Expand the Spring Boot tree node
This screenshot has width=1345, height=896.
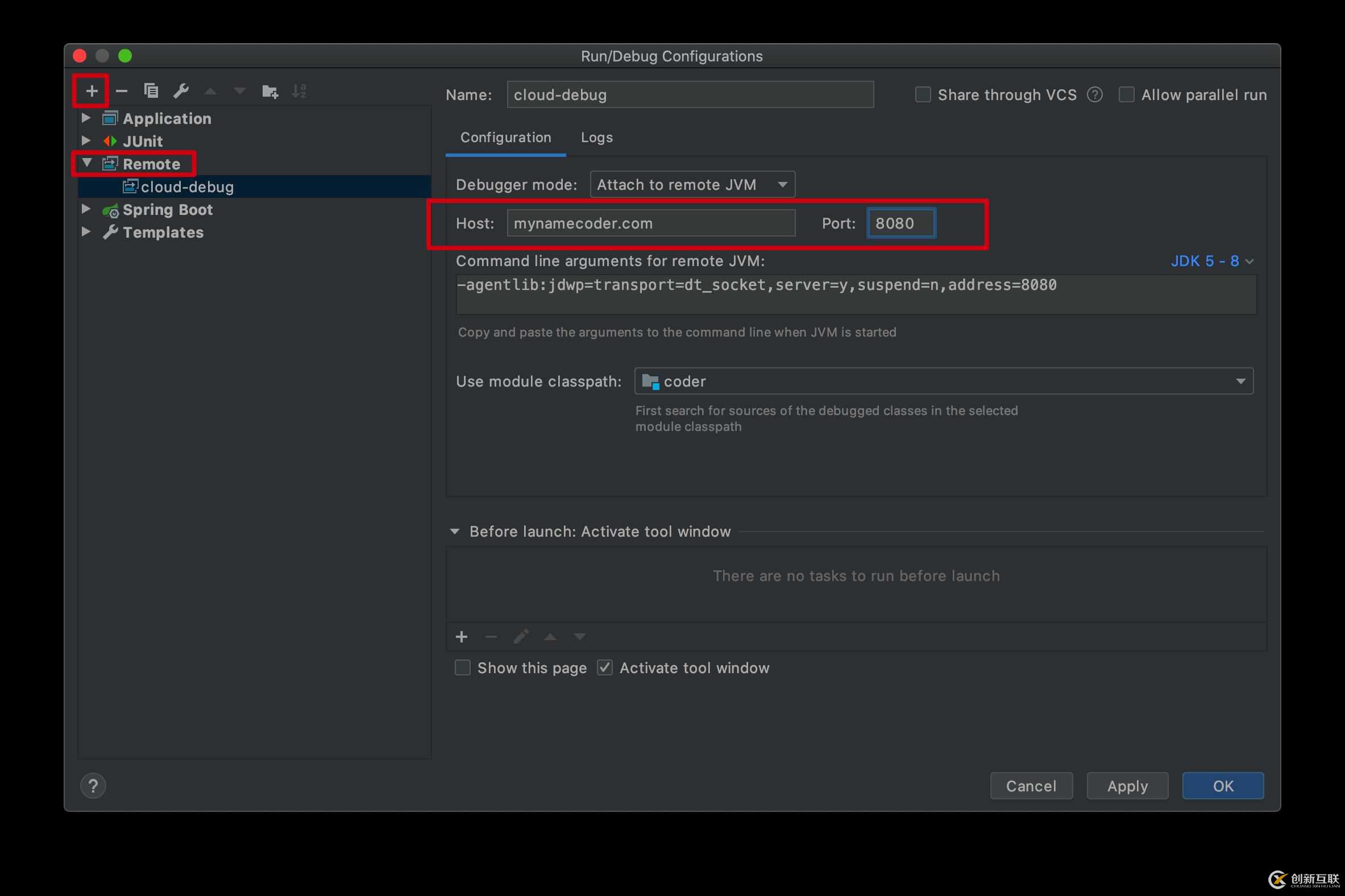[x=86, y=209]
